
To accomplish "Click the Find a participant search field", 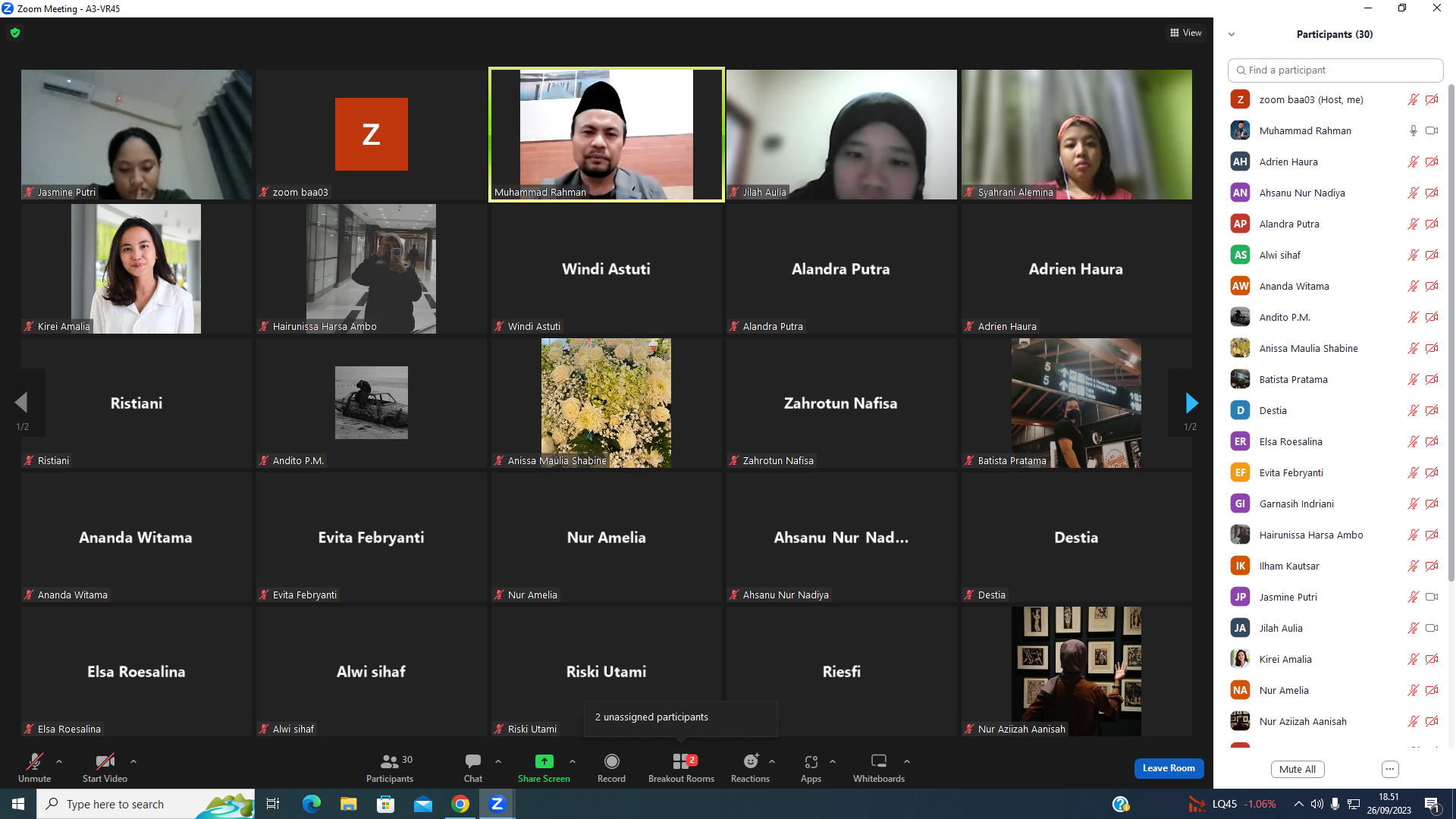I will (1335, 70).
